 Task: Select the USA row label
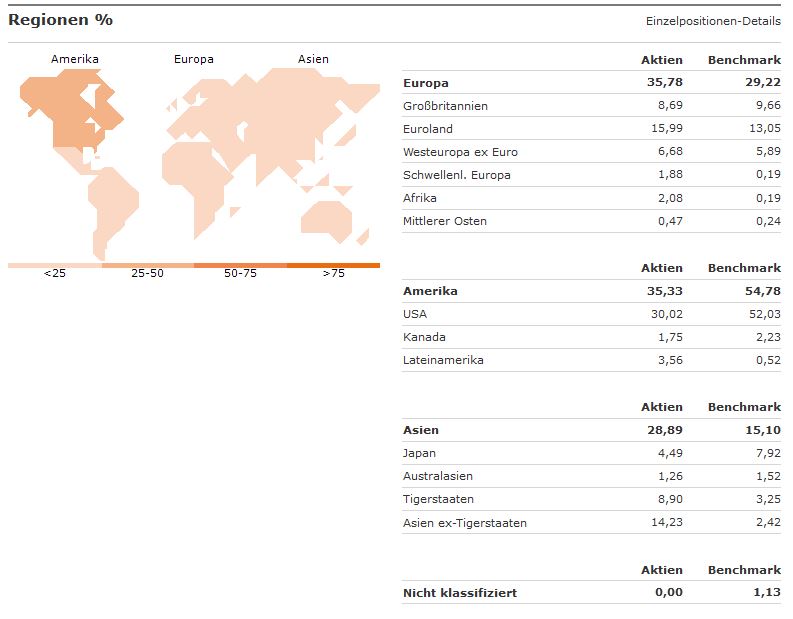(414, 314)
